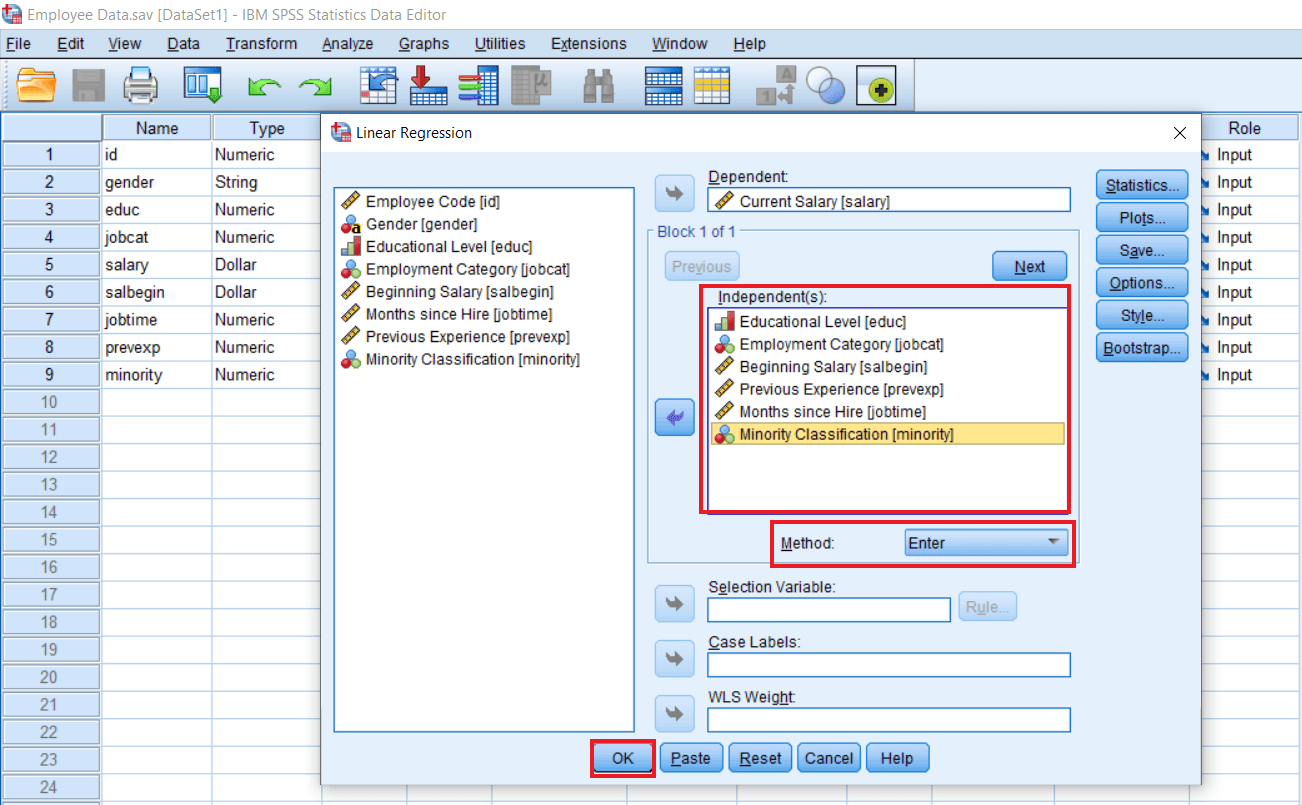The image size is (1302, 805).
Task: Click the Statistics... button
Action: [x=1142, y=185]
